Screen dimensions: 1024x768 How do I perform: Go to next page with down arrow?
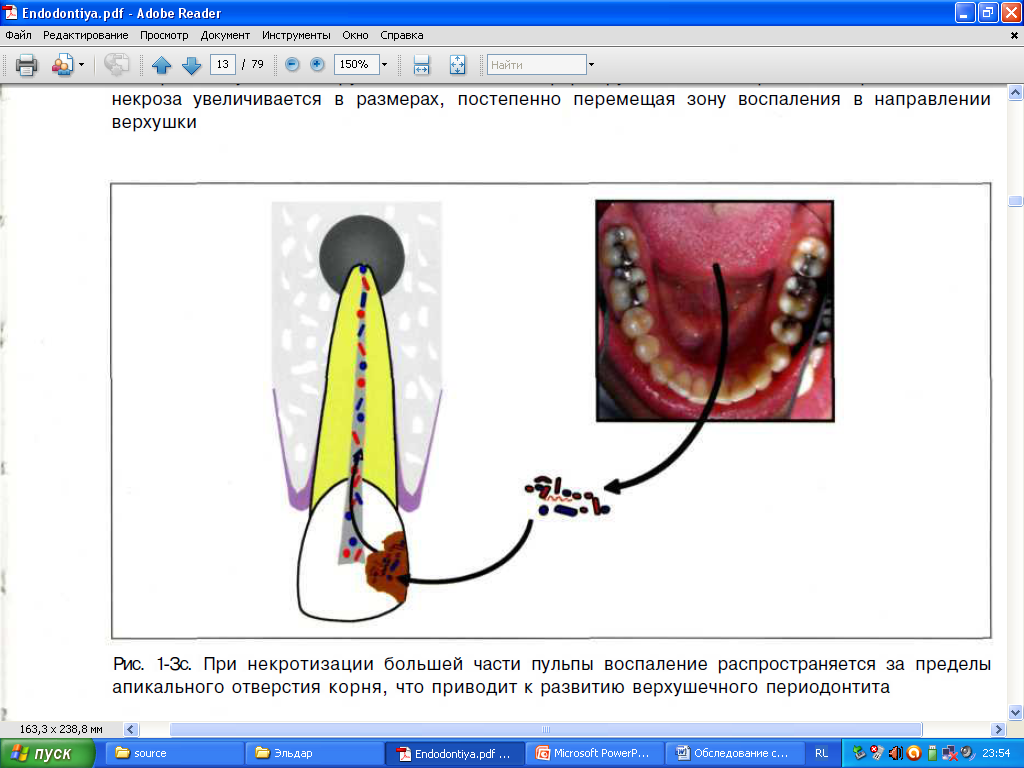click(191, 65)
